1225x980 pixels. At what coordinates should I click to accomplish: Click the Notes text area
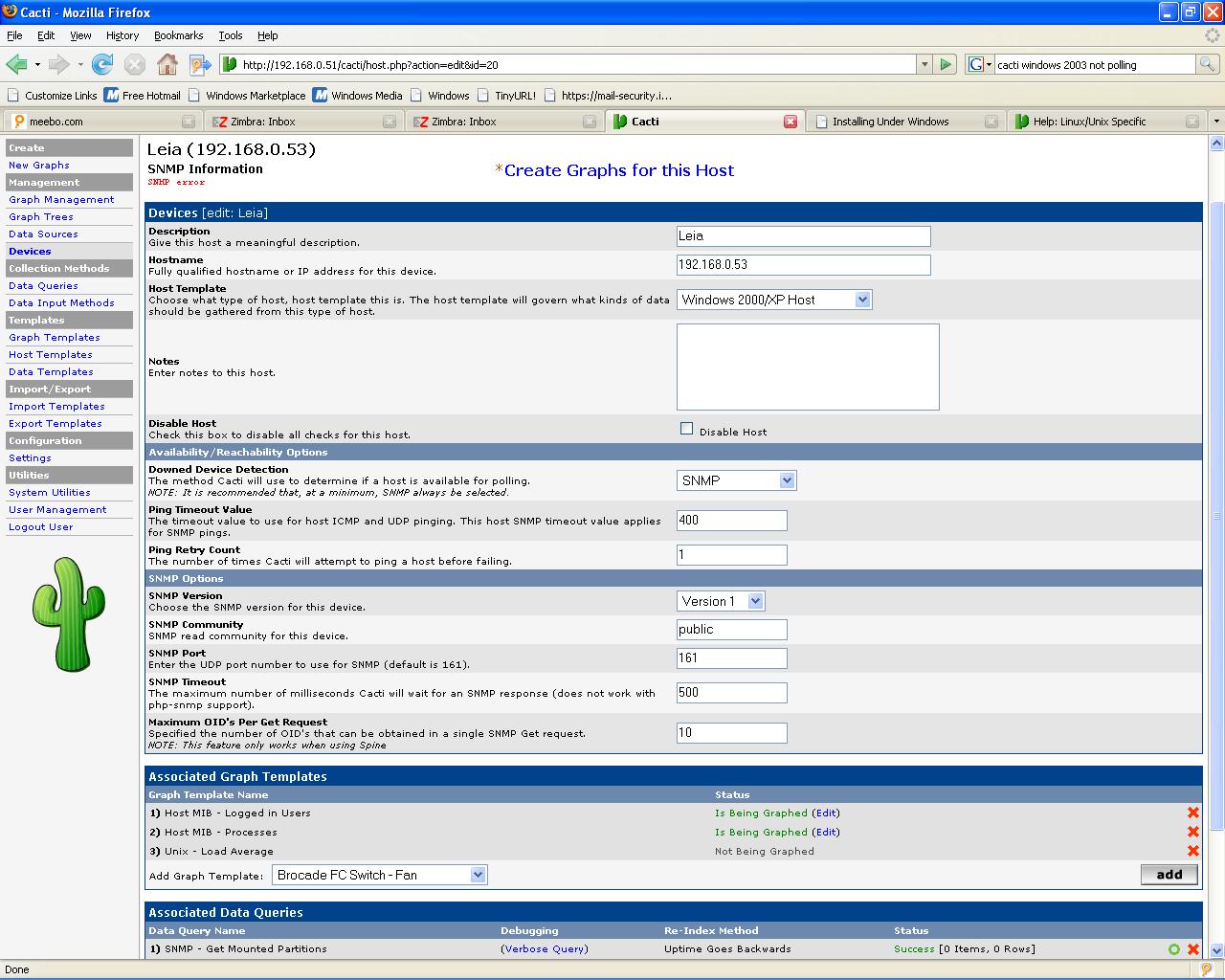[x=808, y=367]
